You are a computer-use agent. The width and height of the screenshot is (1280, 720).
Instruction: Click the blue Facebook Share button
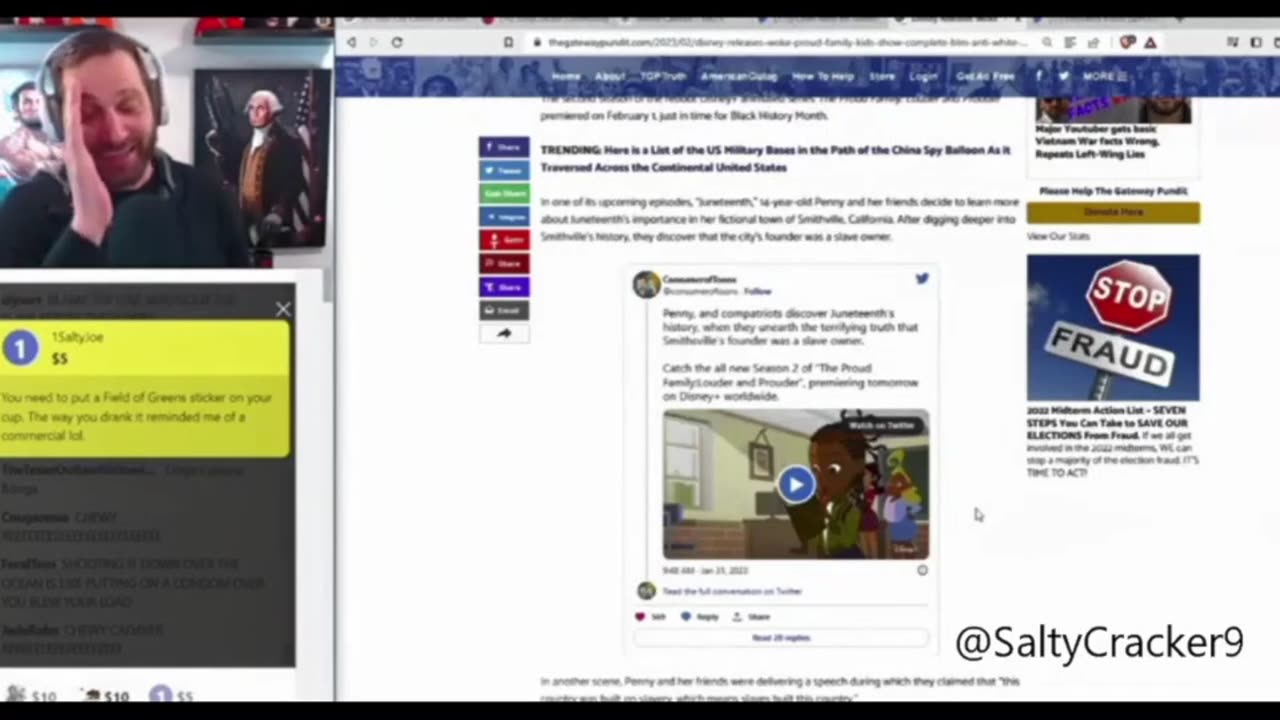504,147
